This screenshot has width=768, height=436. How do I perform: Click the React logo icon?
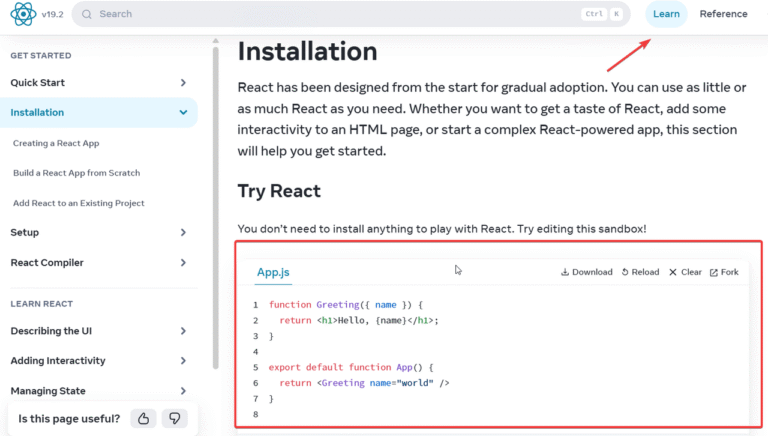(23, 14)
